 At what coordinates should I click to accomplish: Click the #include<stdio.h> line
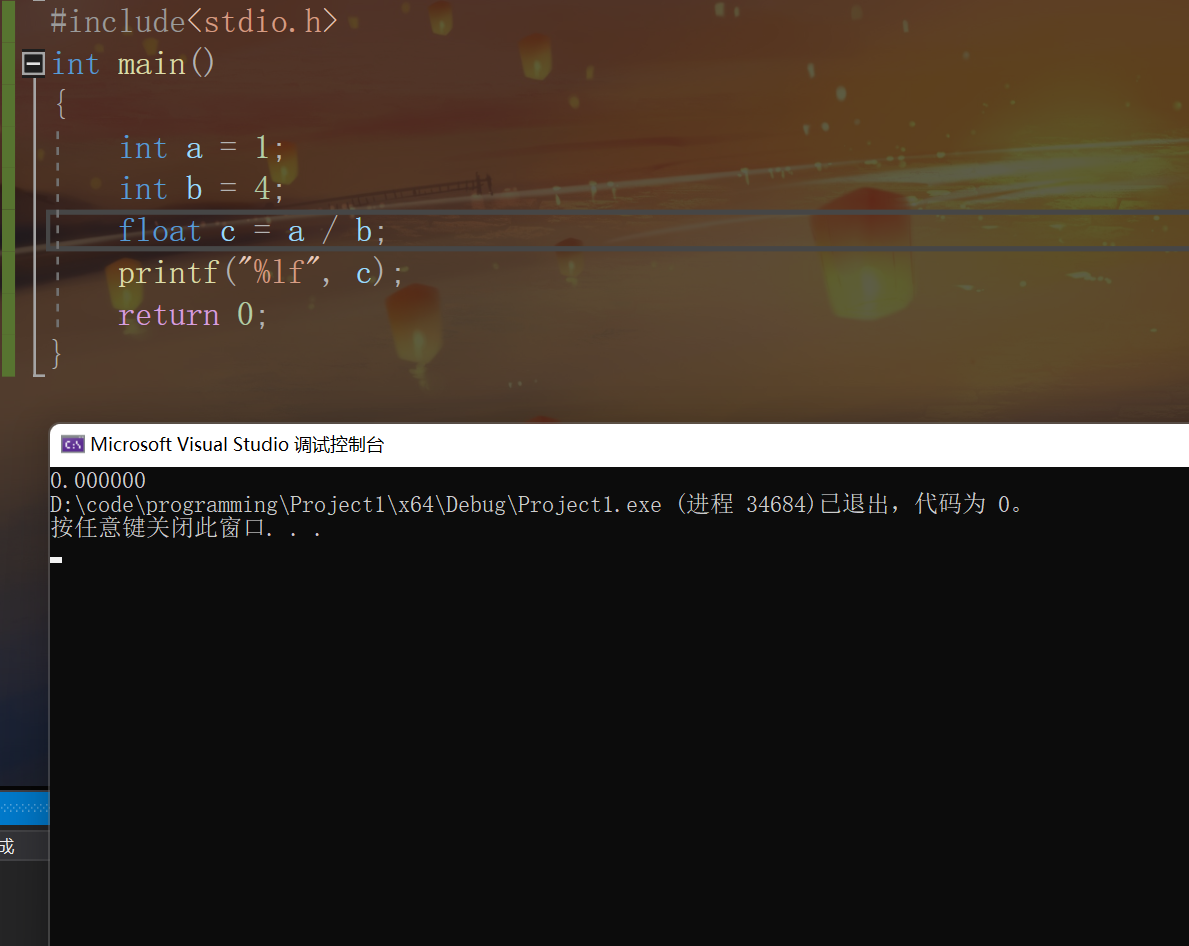point(193,21)
